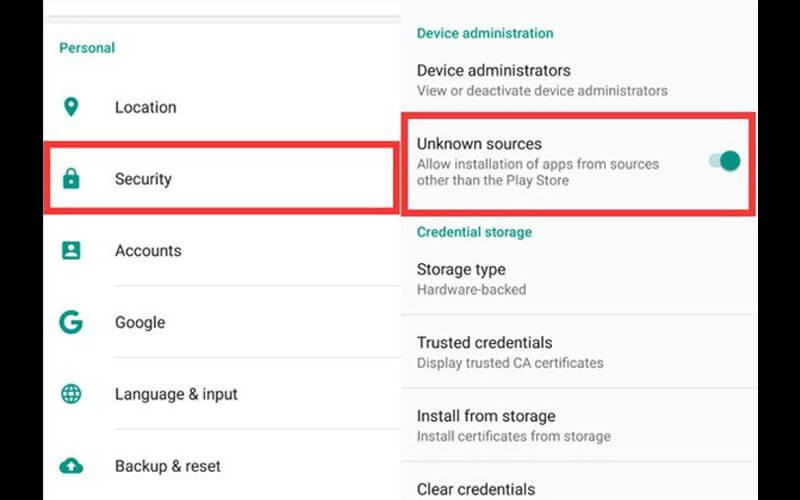The width and height of the screenshot is (800, 500).
Task: Open Device administrators option
Action: pos(579,80)
